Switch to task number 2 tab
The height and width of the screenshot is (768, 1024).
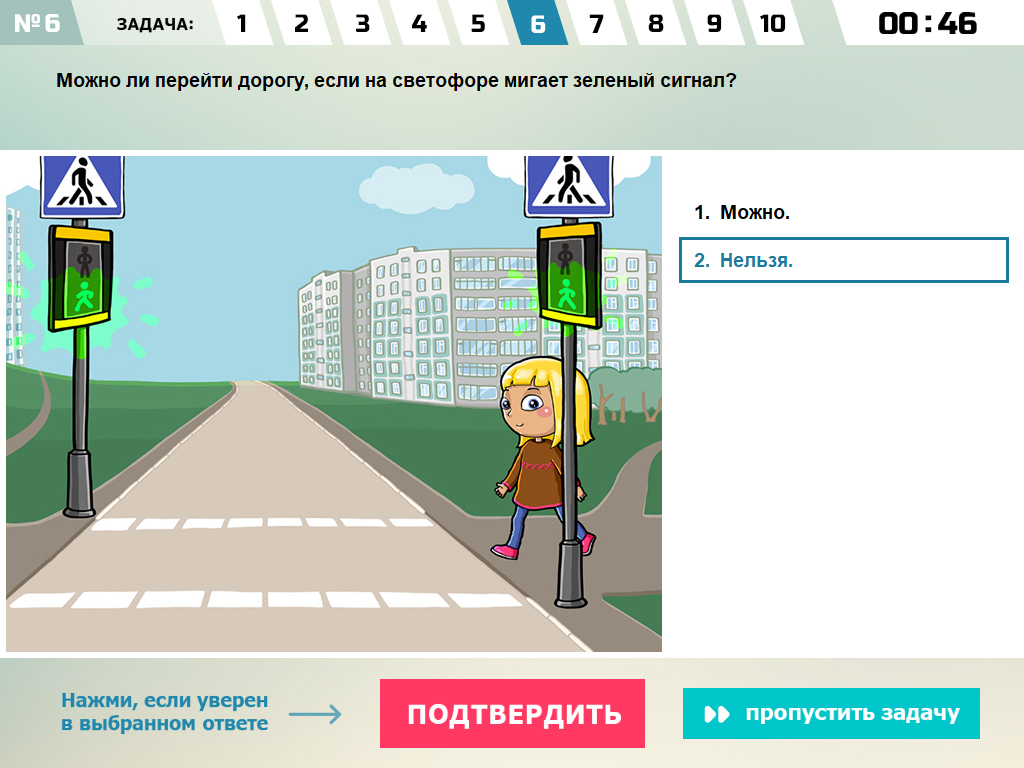301,24
